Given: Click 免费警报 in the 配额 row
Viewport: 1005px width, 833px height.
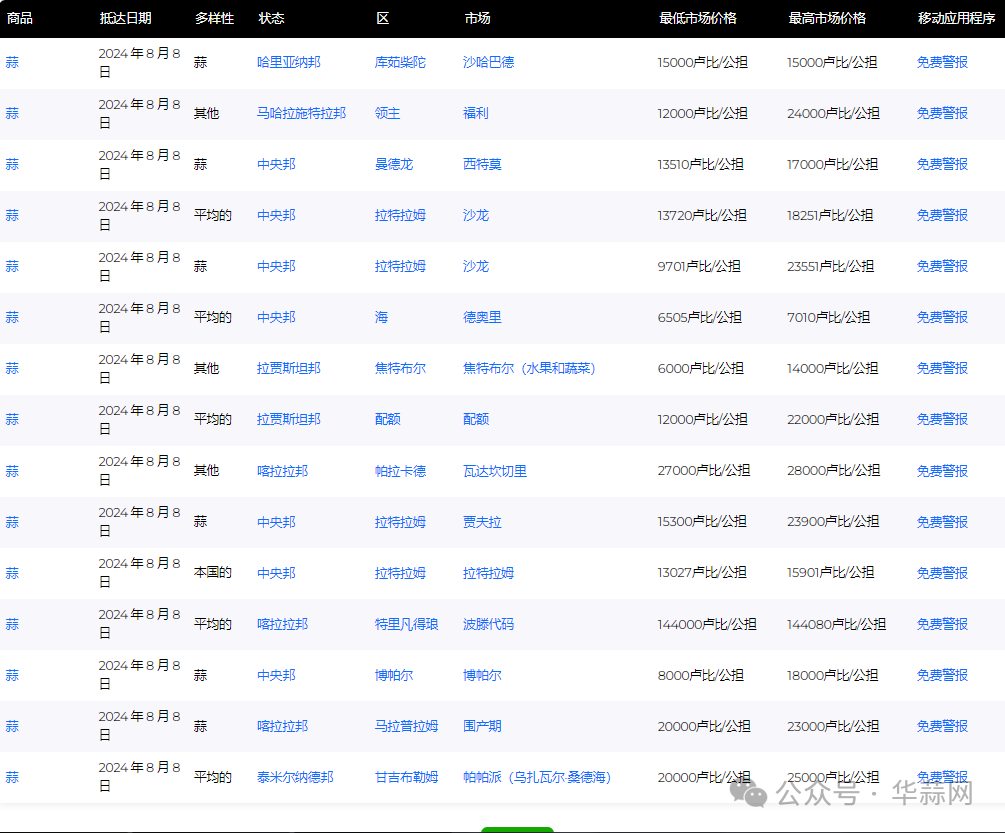Looking at the screenshot, I should pos(942,419).
